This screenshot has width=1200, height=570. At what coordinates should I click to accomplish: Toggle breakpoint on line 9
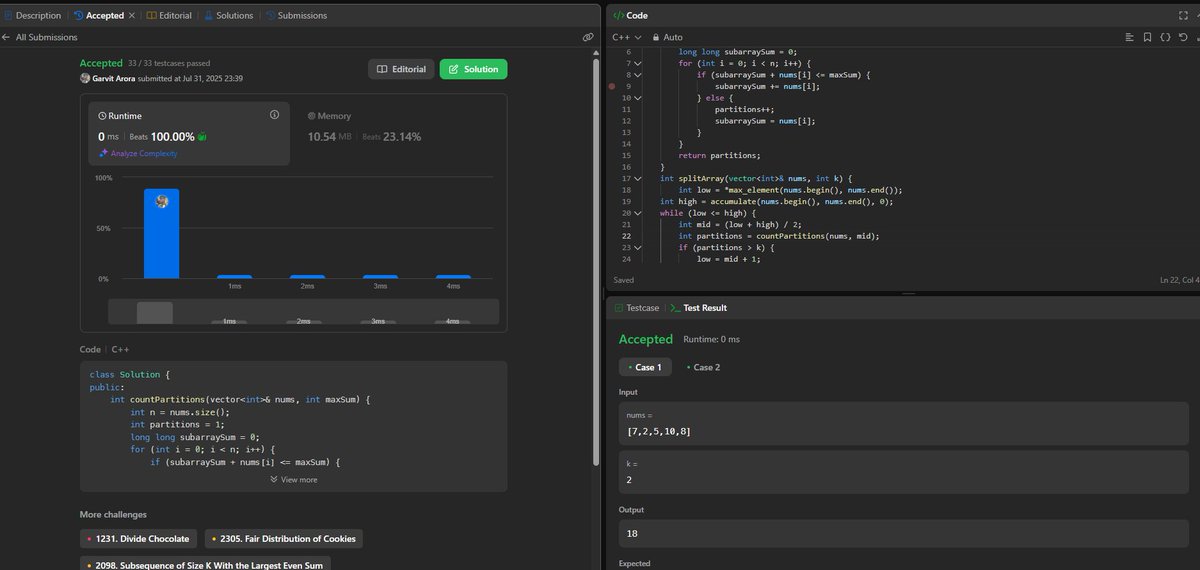pos(611,87)
